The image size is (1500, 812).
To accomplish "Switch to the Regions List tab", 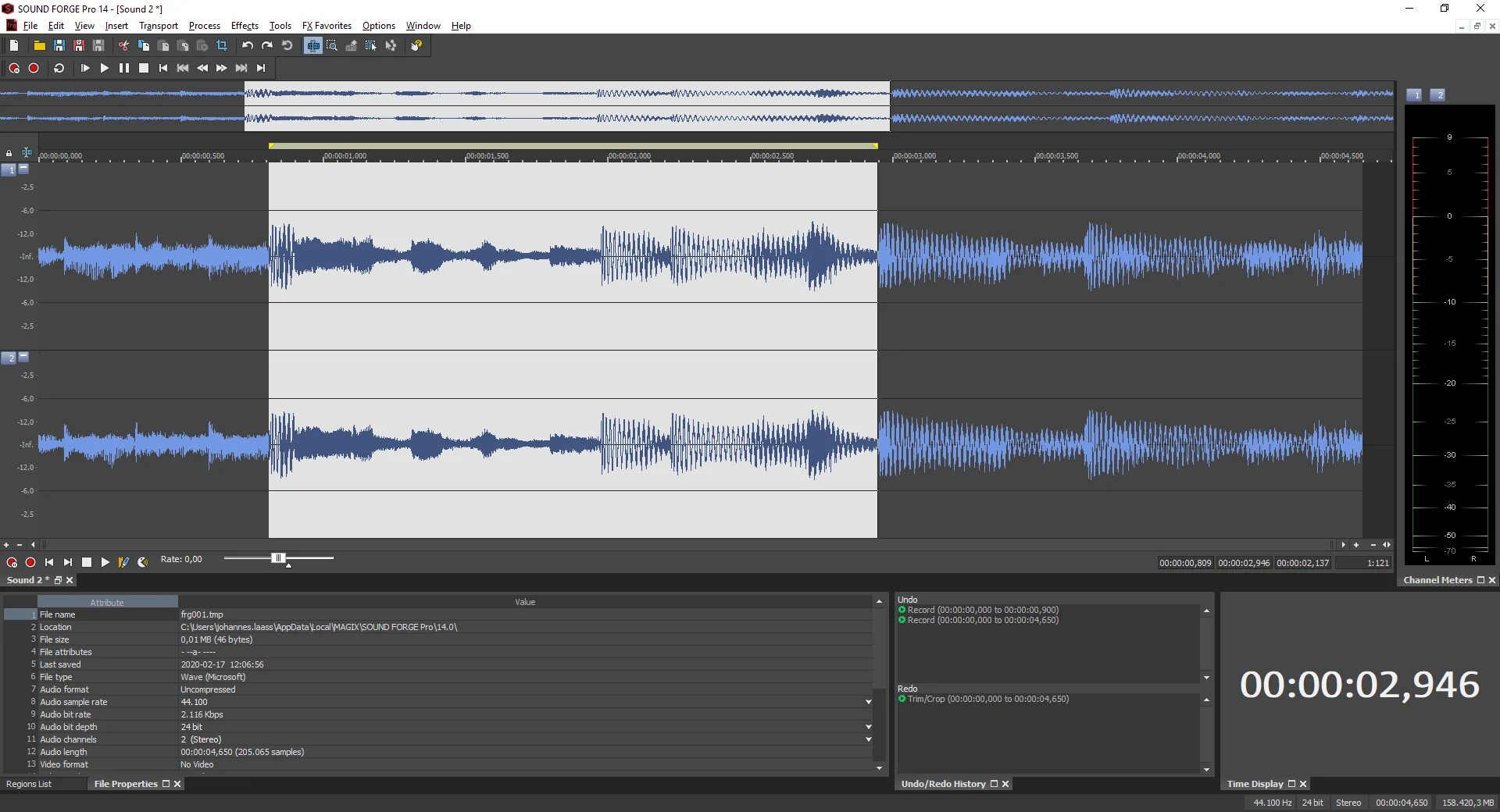I will (29, 784).
